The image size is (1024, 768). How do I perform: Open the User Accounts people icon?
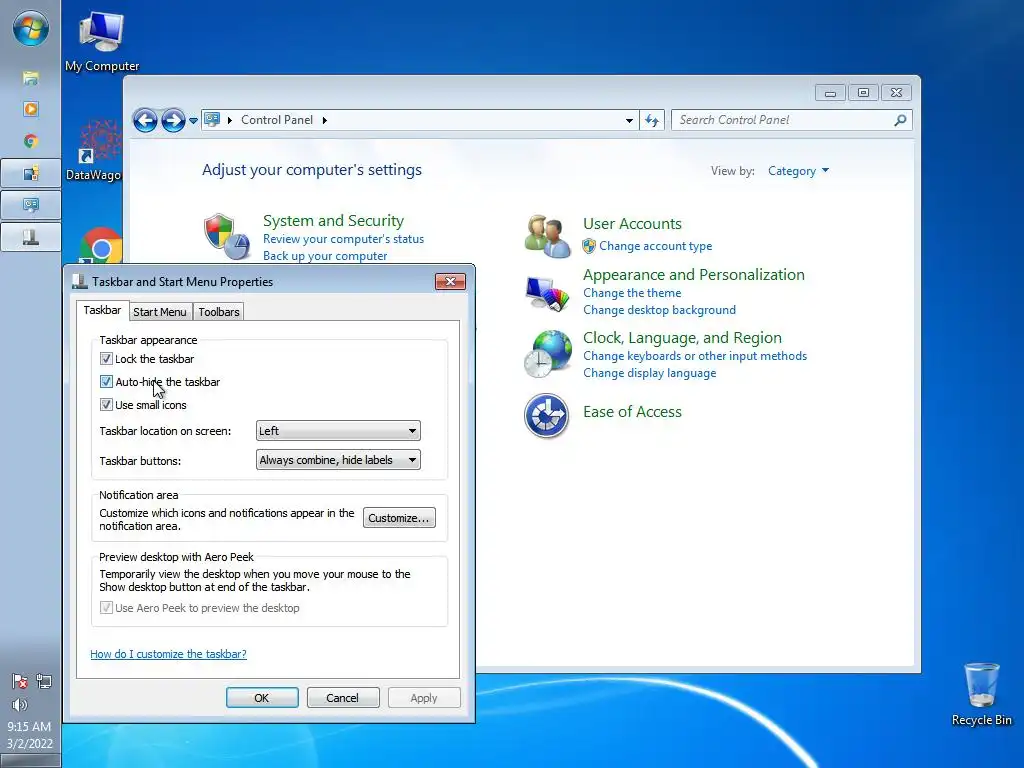(547, 236)
